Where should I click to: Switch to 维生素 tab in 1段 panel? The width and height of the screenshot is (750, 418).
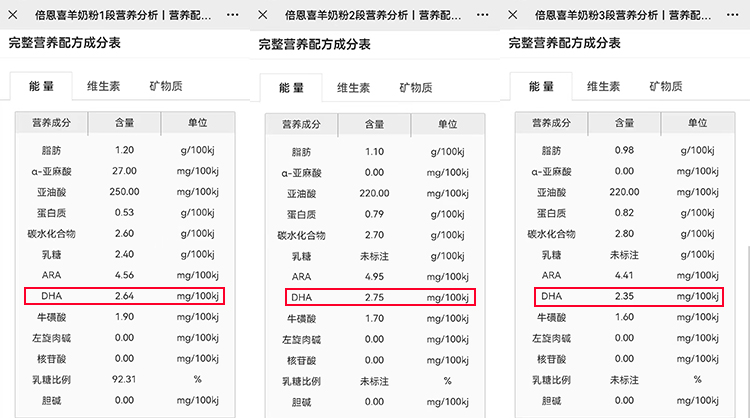point(103,86)
